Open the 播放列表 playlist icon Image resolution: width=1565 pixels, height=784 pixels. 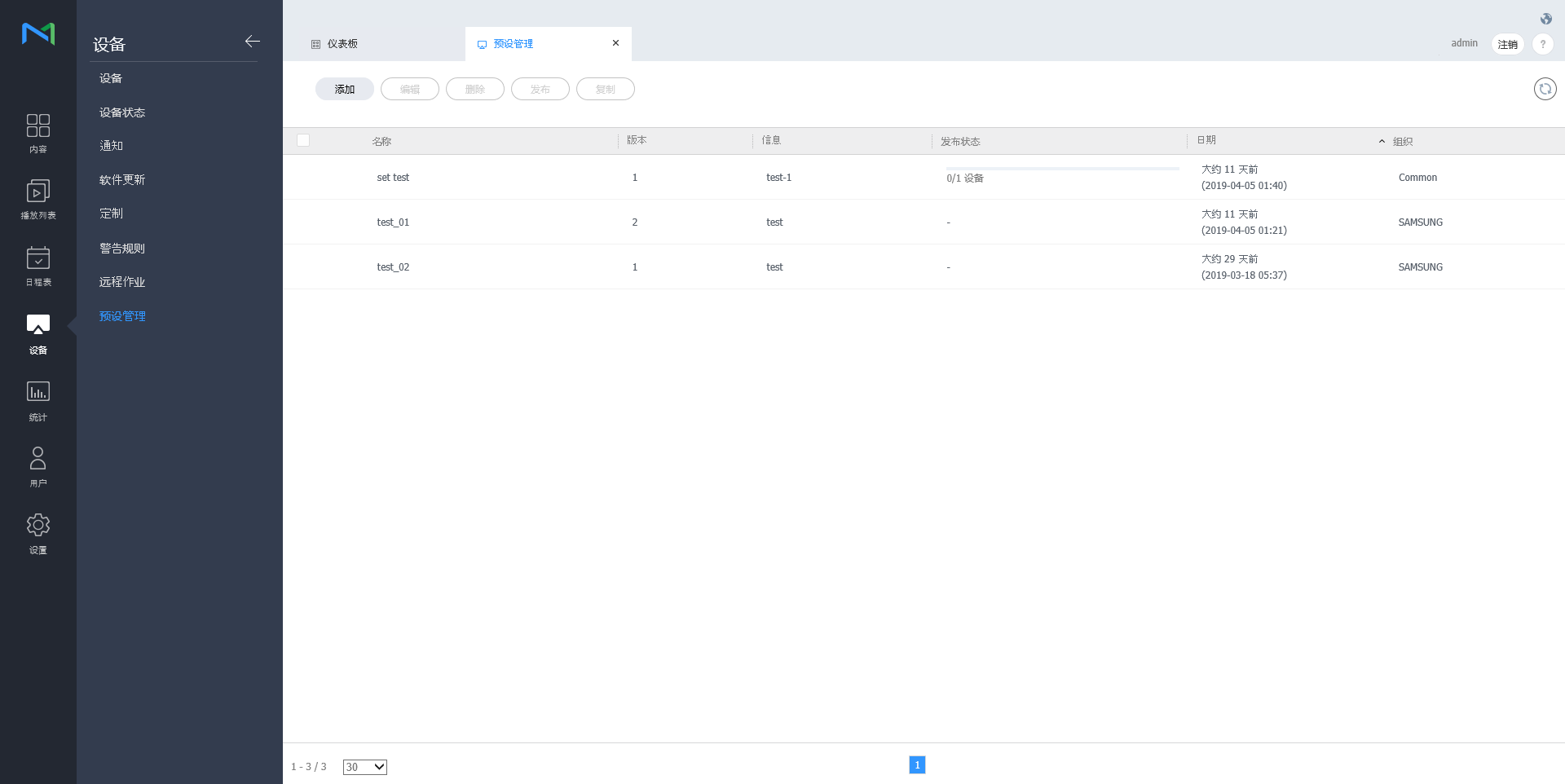pyautogui.click(x=37, y=199)
